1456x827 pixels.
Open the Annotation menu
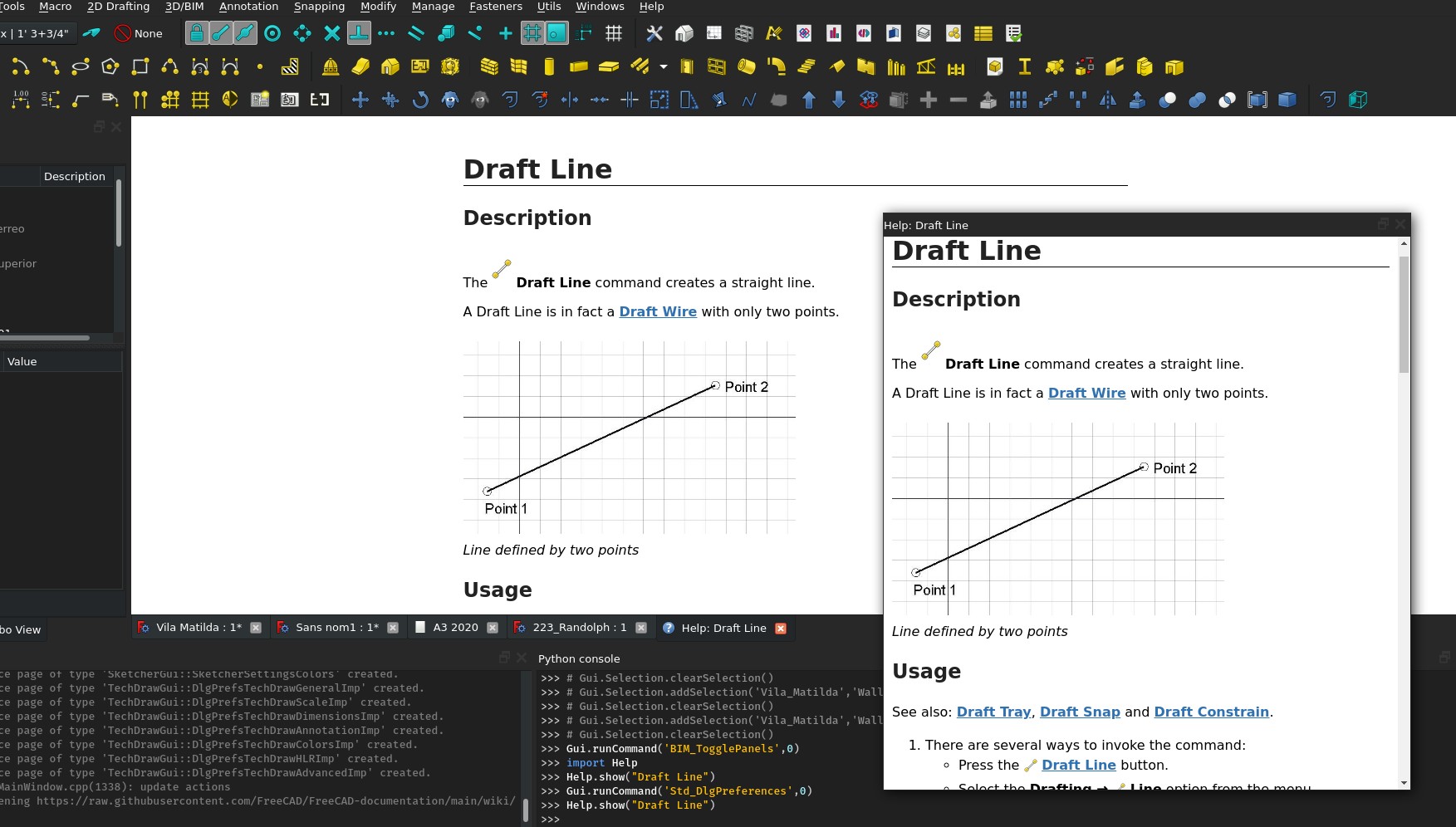point(248,7)
